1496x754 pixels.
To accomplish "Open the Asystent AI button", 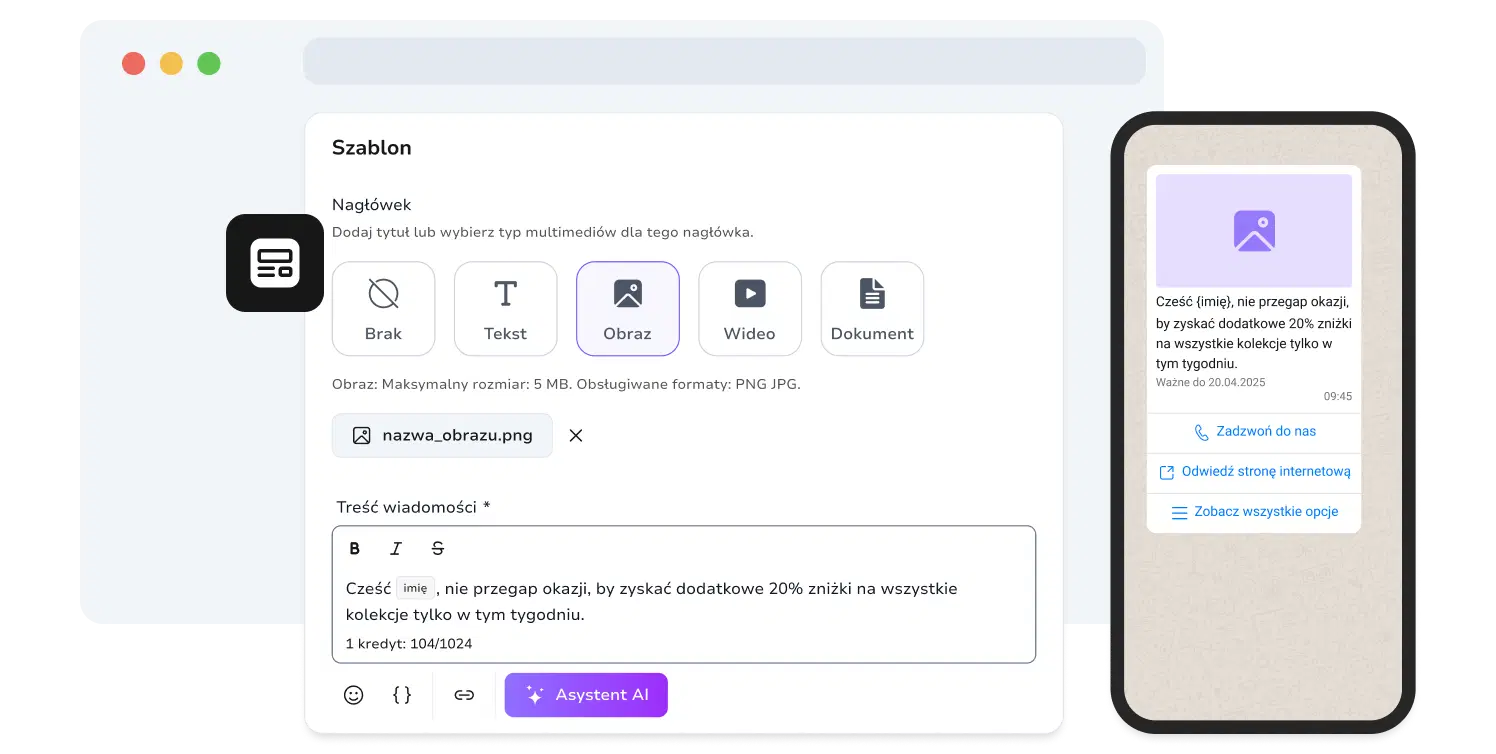I will tap(586, 695).
